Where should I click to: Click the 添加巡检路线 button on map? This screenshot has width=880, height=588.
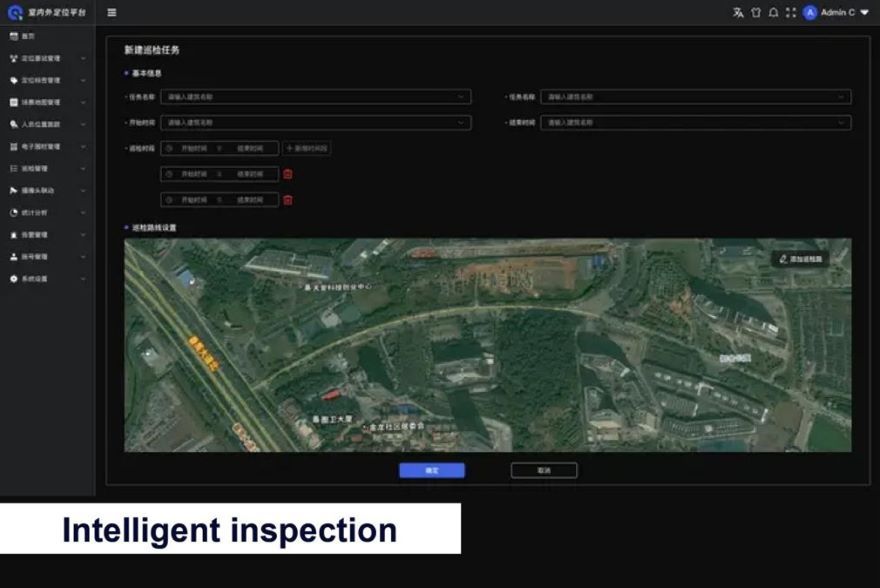coord(800,258)
